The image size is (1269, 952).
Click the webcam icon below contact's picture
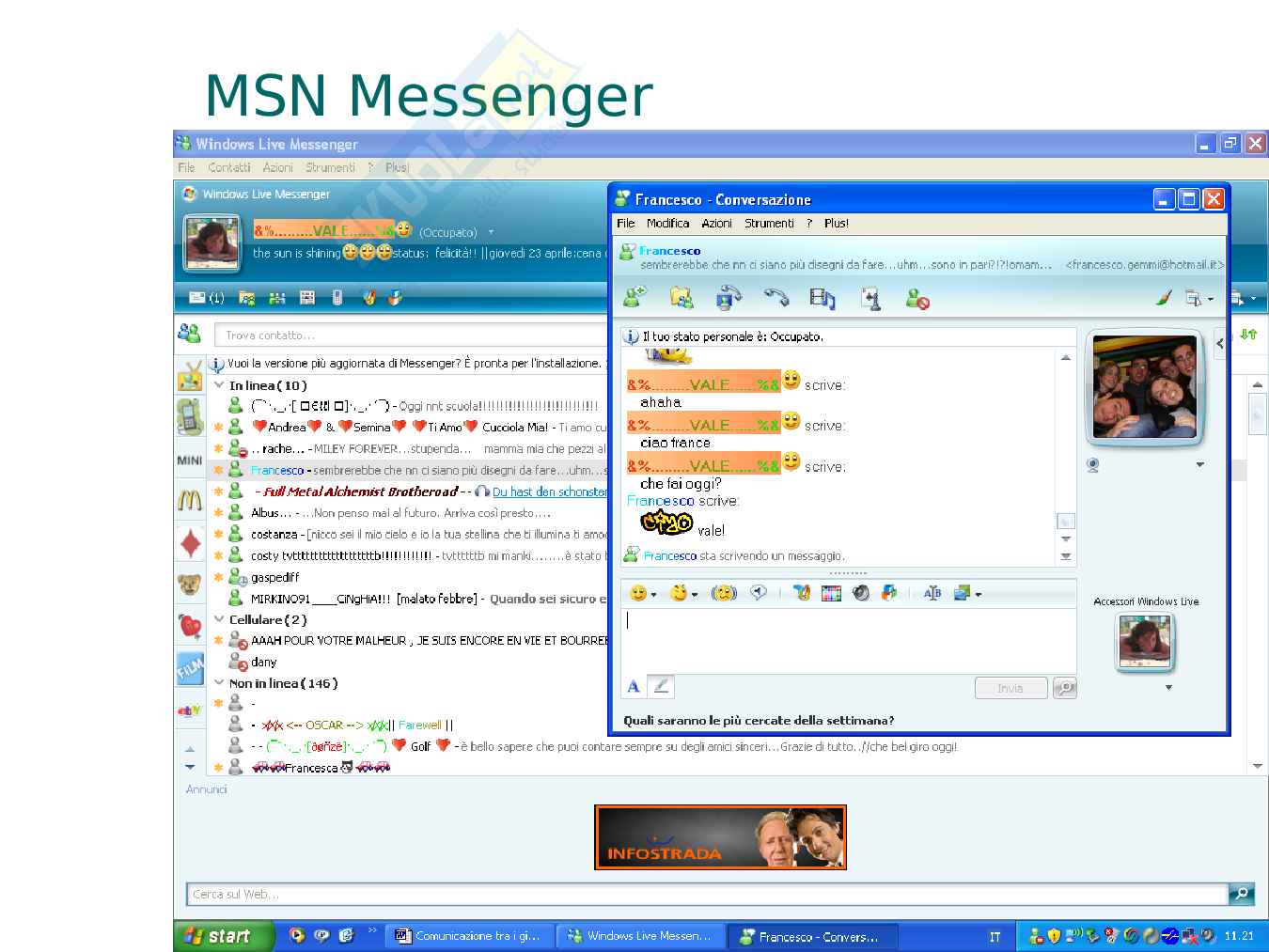click(1092, 465)
